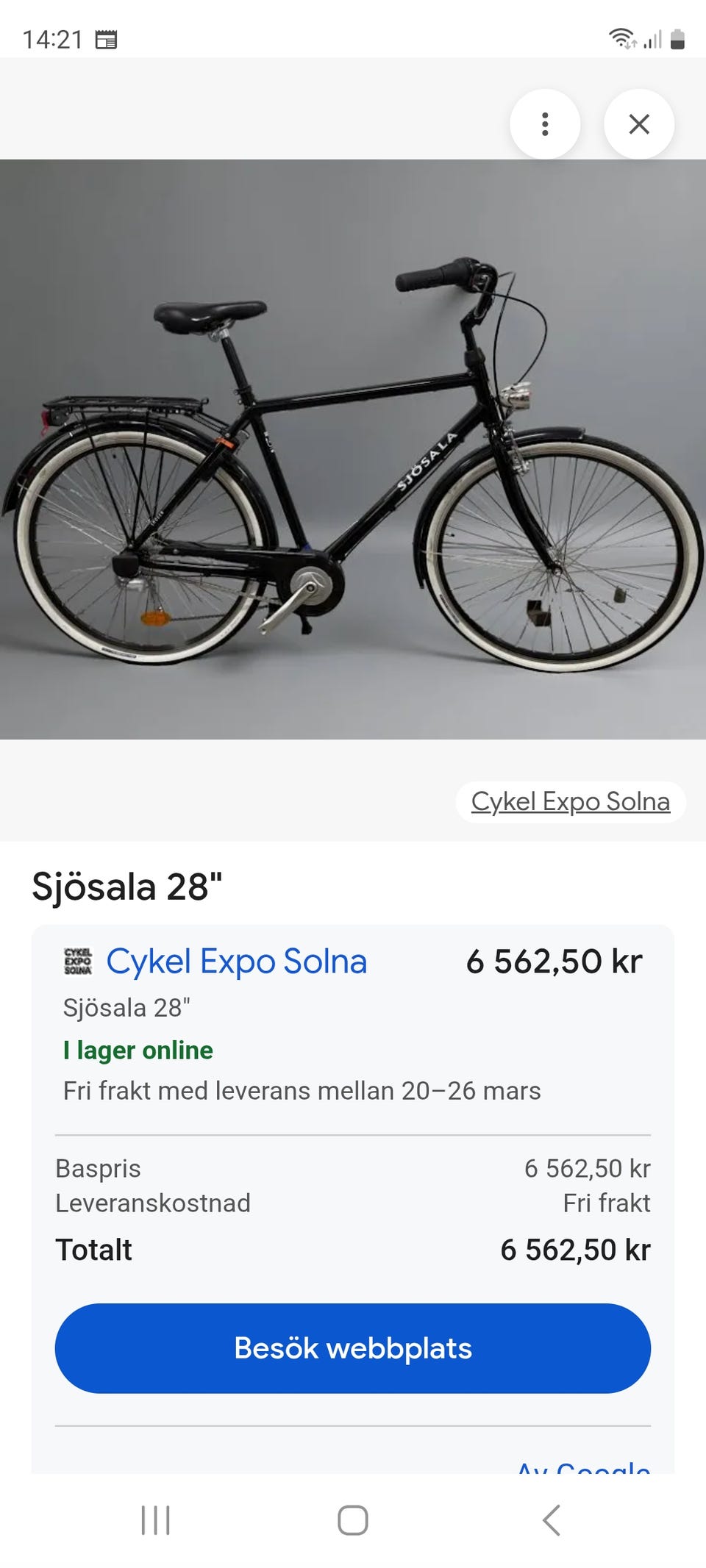This screenshot has width=706, height=1568.
Task: Tap the partially visible Av Google link
Action: [583, 1466]
